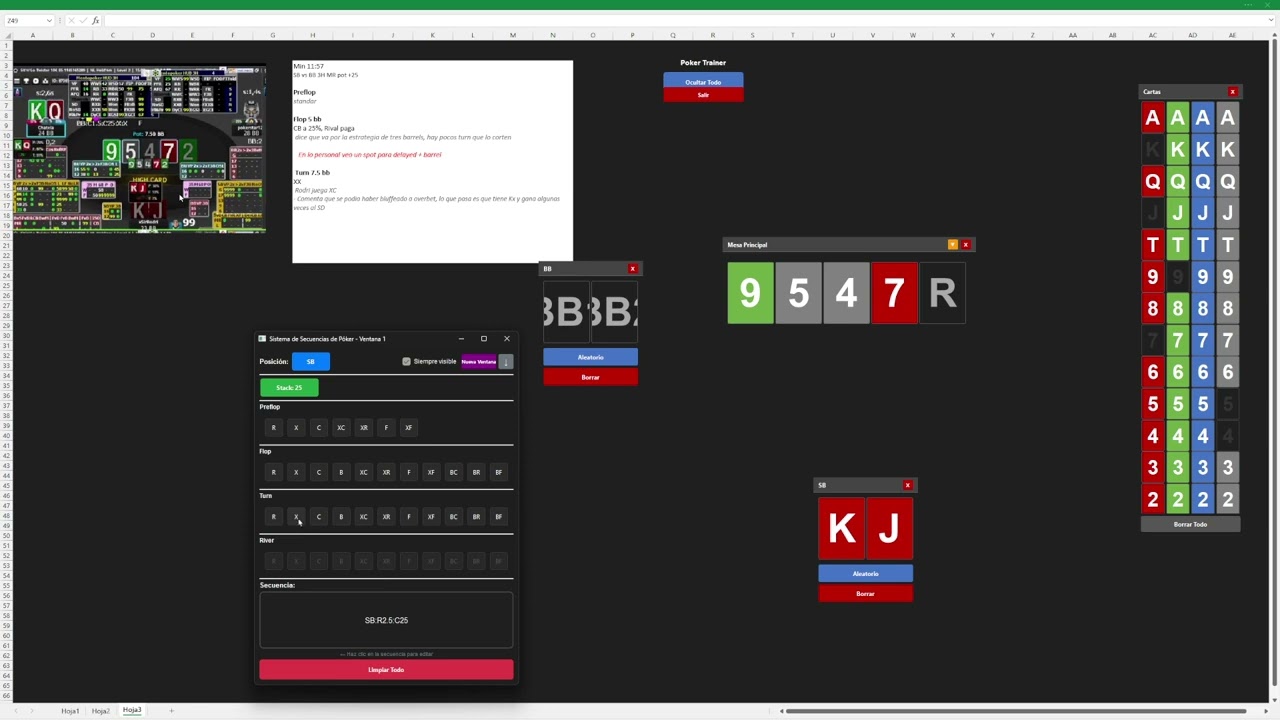The image size is (1280, 720).
Task: Pick the red Queen card in Cartas
Action: click(1152, 182)
